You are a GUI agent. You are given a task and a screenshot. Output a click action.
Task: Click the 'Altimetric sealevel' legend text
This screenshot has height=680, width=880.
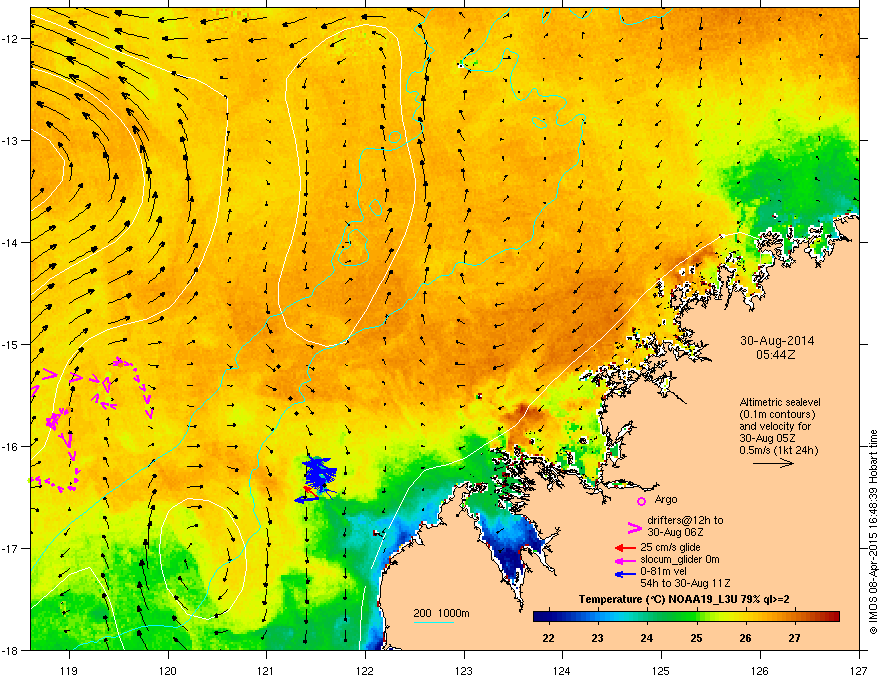point(780,402)
